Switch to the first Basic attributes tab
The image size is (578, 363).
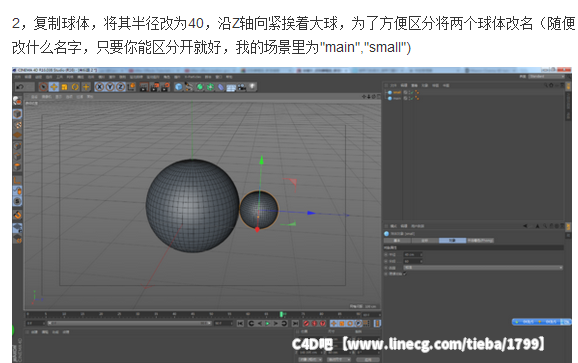point(397,240)
